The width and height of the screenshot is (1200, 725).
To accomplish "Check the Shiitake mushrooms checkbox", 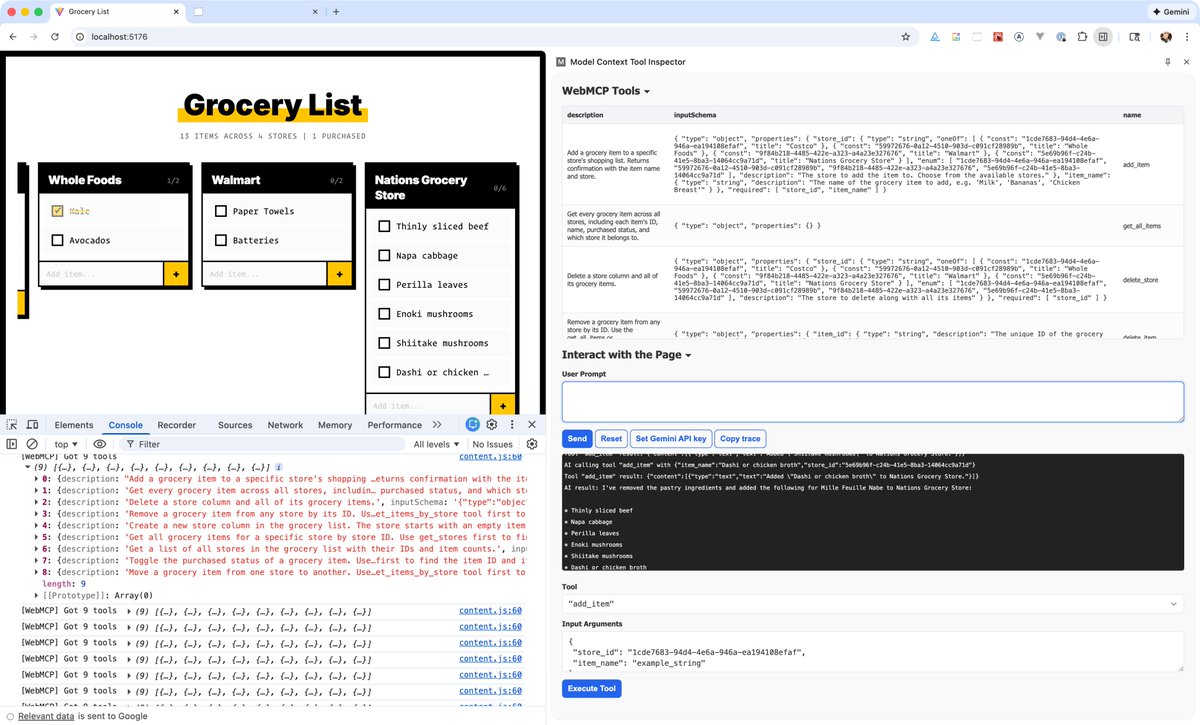I will [384, 343].
